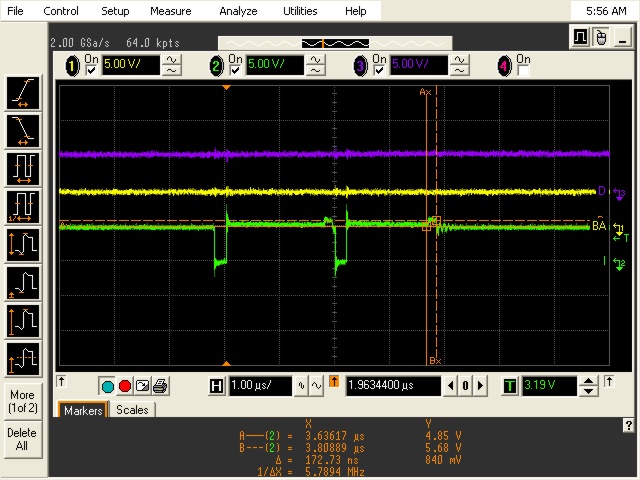
Task: Choose the period measurement icon
Action: [23, 169]
